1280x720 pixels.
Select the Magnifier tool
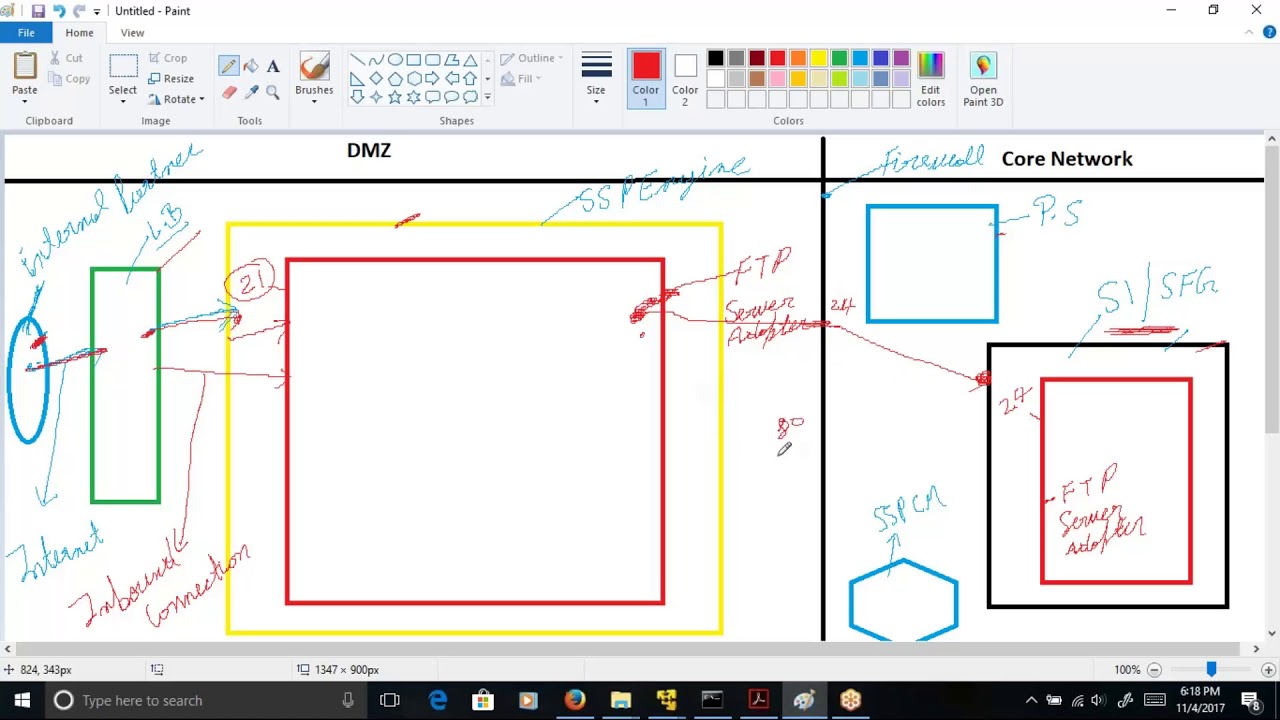273,92
